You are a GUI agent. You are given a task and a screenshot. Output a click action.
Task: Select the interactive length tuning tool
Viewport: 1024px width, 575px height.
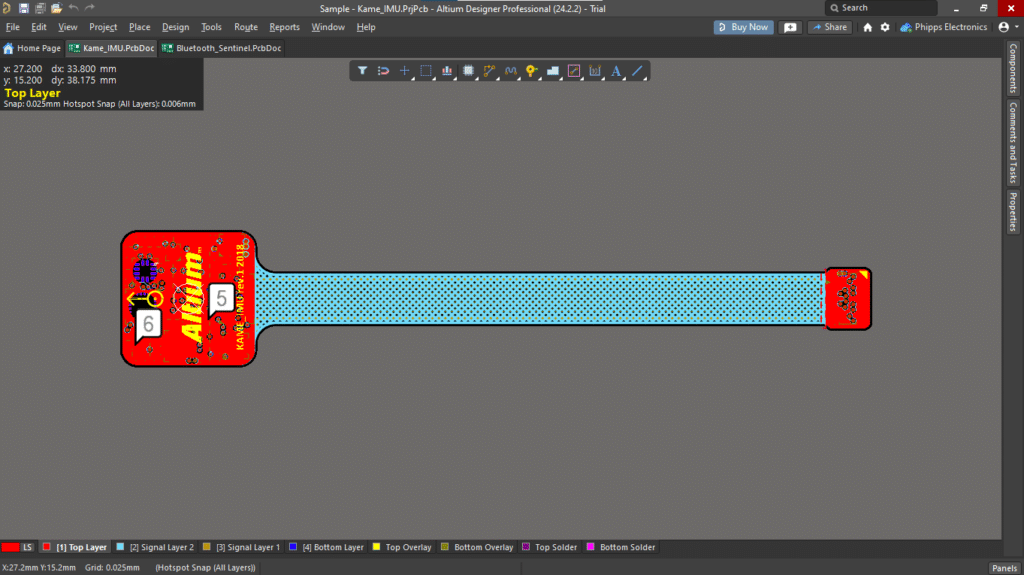click(510, 71)
